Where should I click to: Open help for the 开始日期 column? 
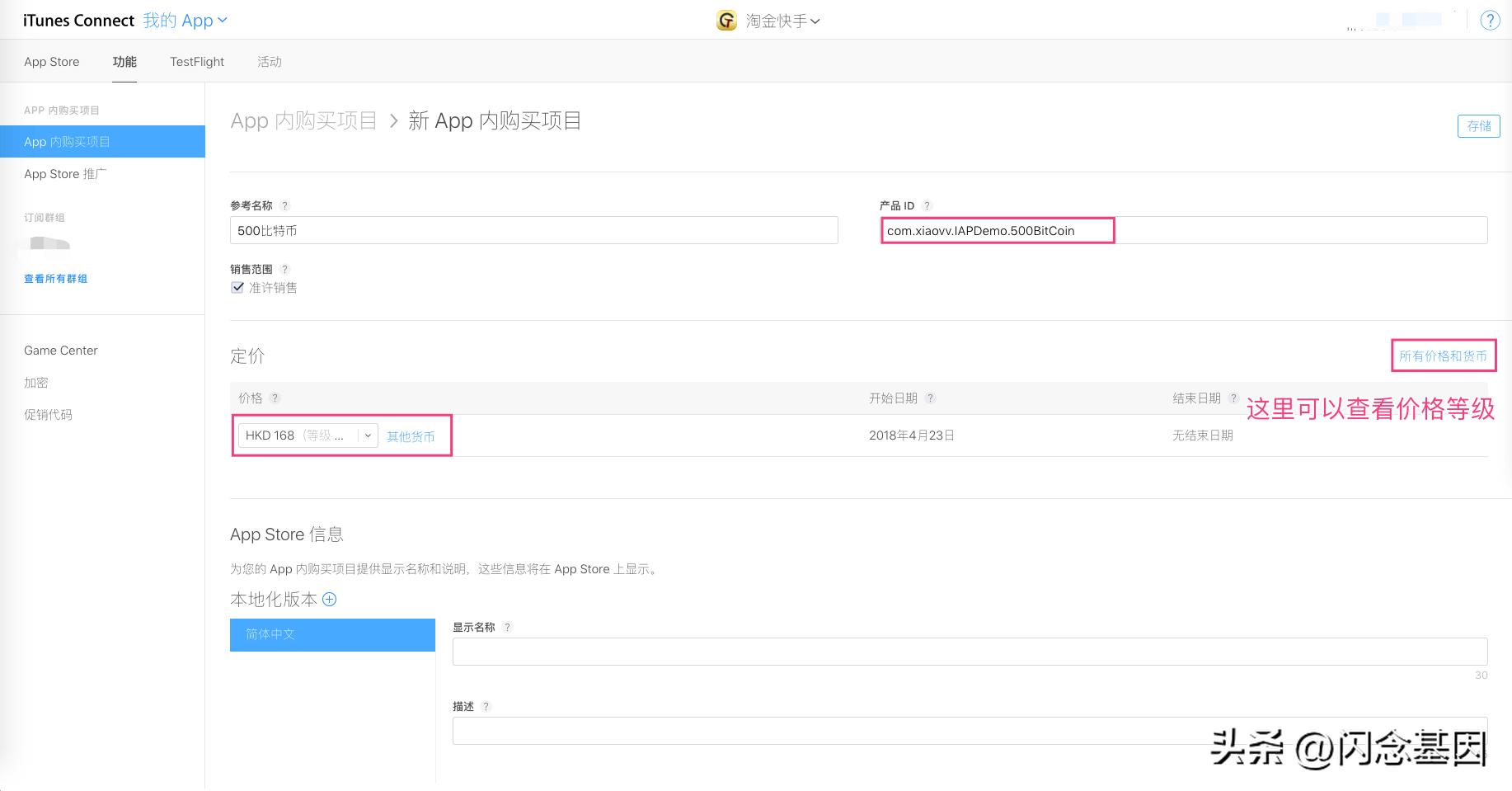tap(931, 398)
